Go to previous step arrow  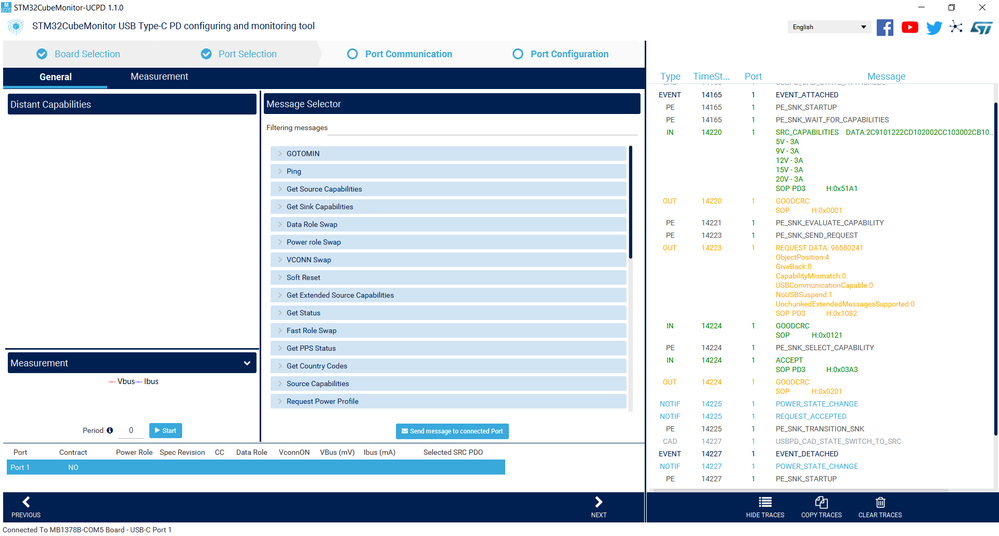click(x=26, y=502)
